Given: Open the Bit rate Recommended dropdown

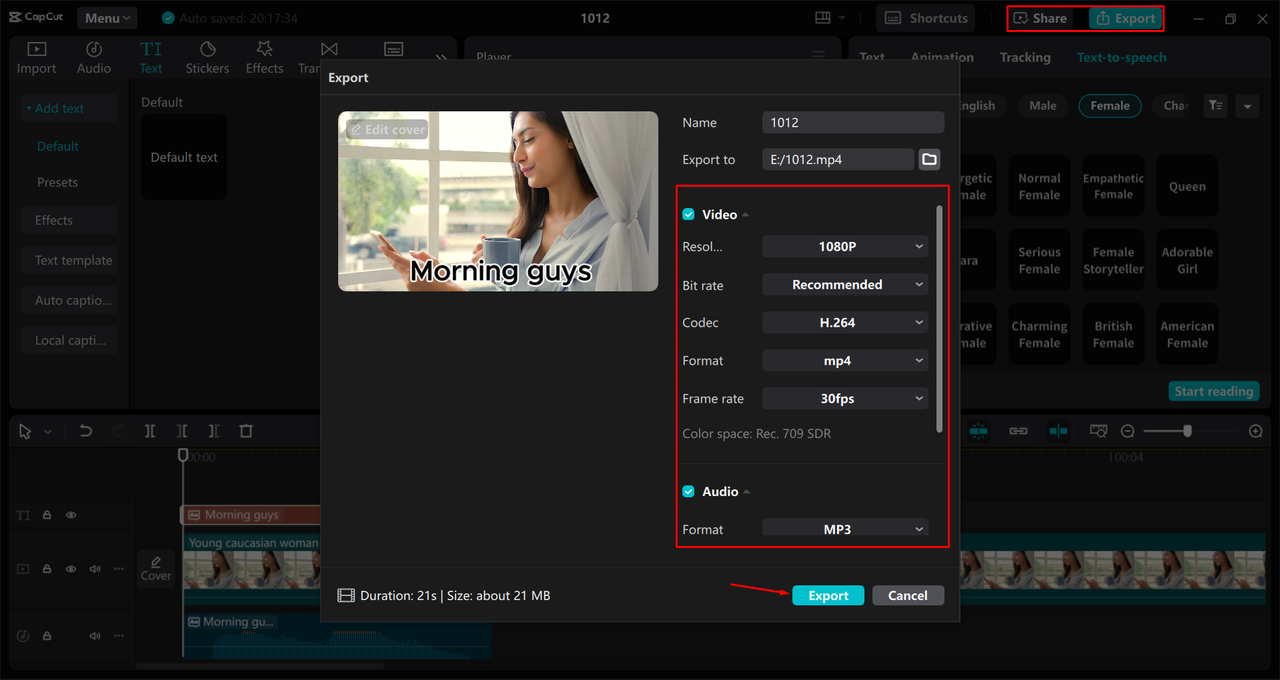Looking at the screenshot, I should (x=845, y=284).
